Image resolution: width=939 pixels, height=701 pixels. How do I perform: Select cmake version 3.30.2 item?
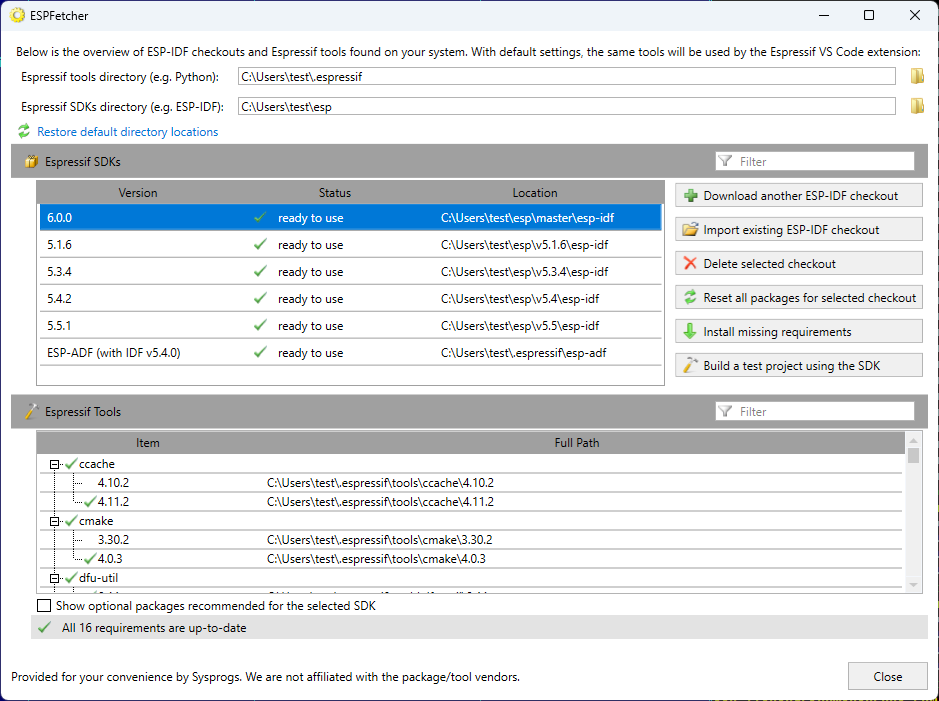113,539
